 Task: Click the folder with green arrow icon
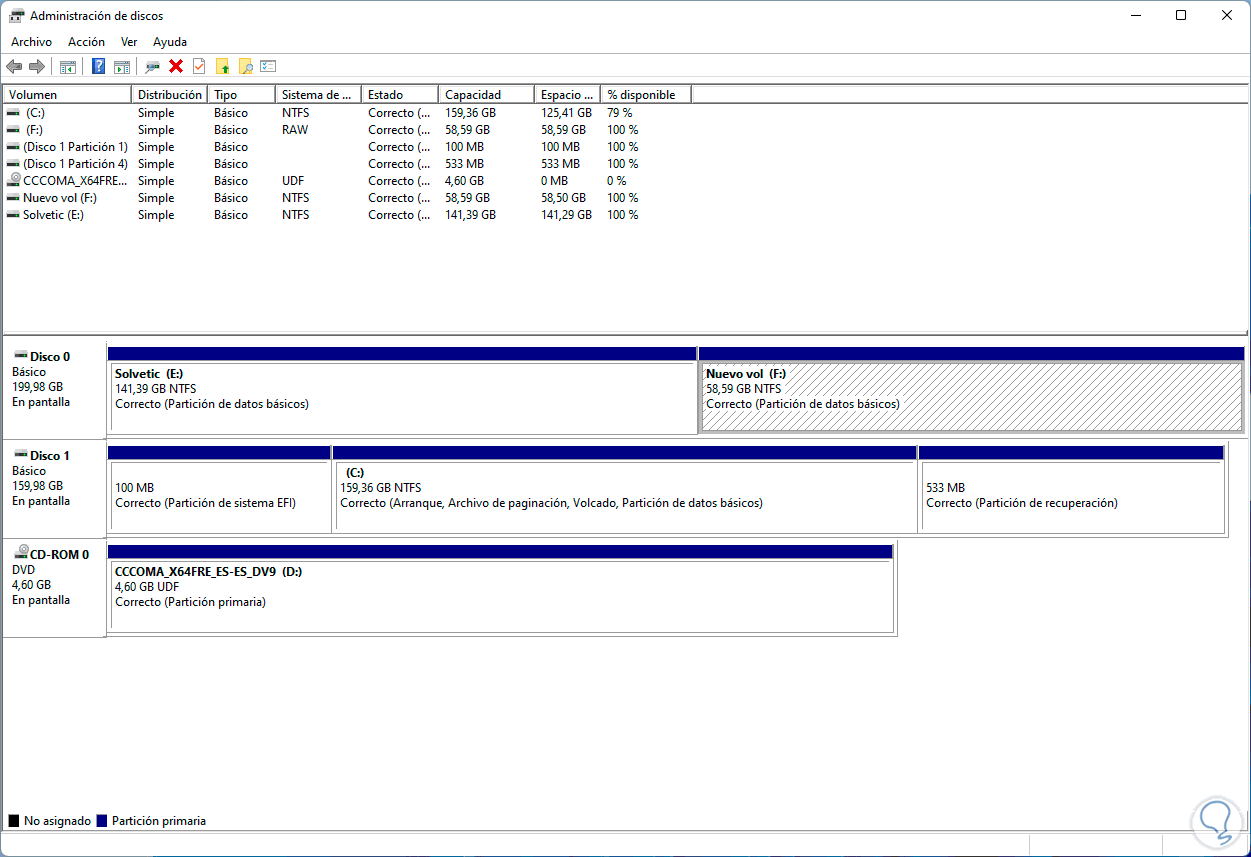222,67
